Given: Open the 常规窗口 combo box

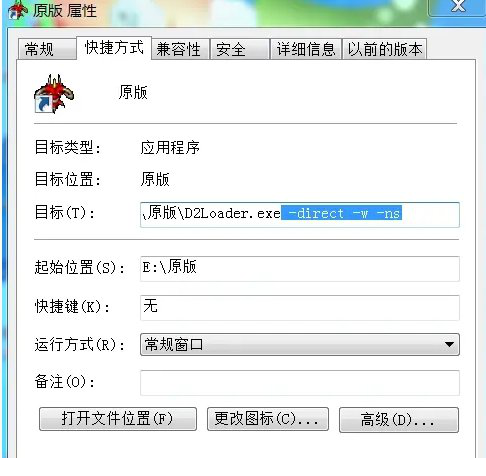Looking at the screenshot, I should pyautogui.click(x=300, y=344).
